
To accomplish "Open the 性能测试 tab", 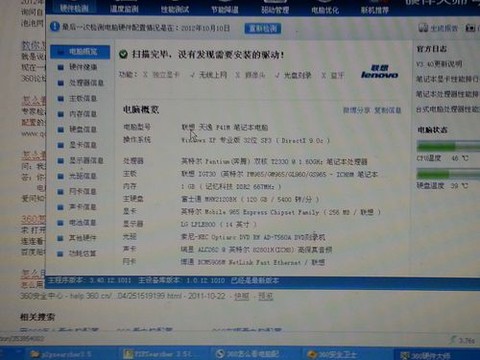I will [175, 9].
